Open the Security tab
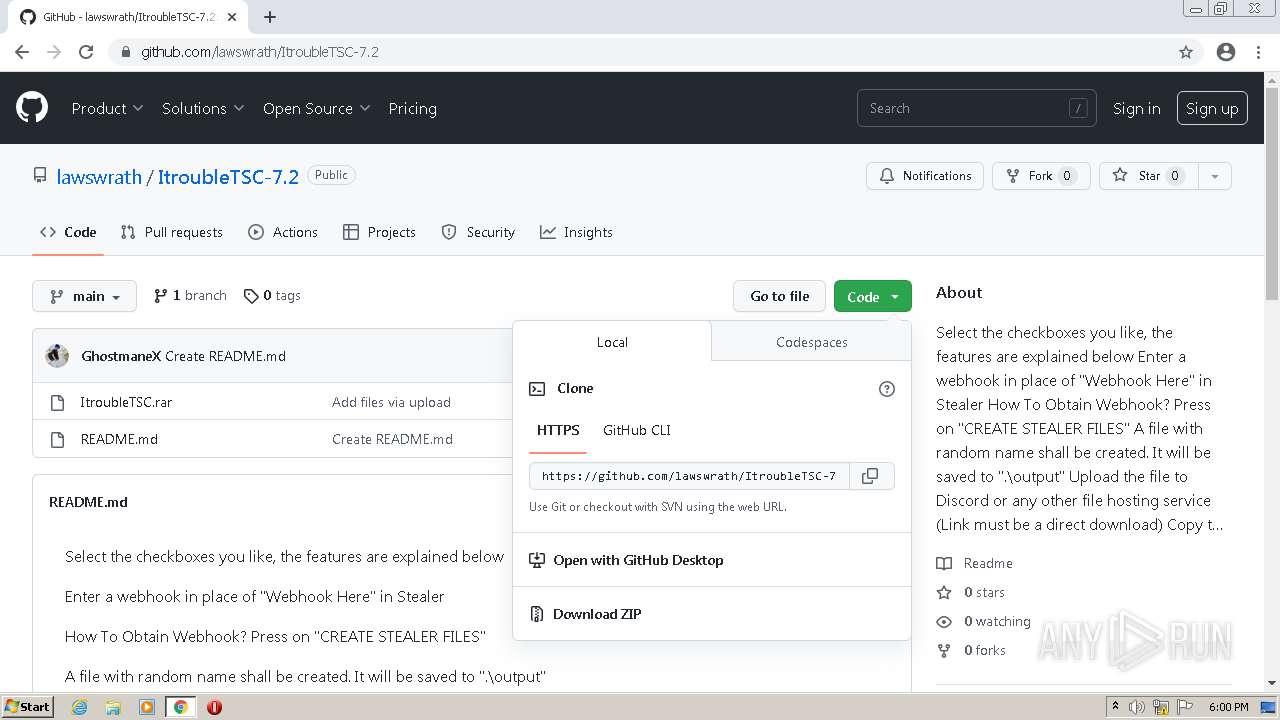The width and height of the screenshot is (1280, 720). pyautogui.click(x=478, y=232)
